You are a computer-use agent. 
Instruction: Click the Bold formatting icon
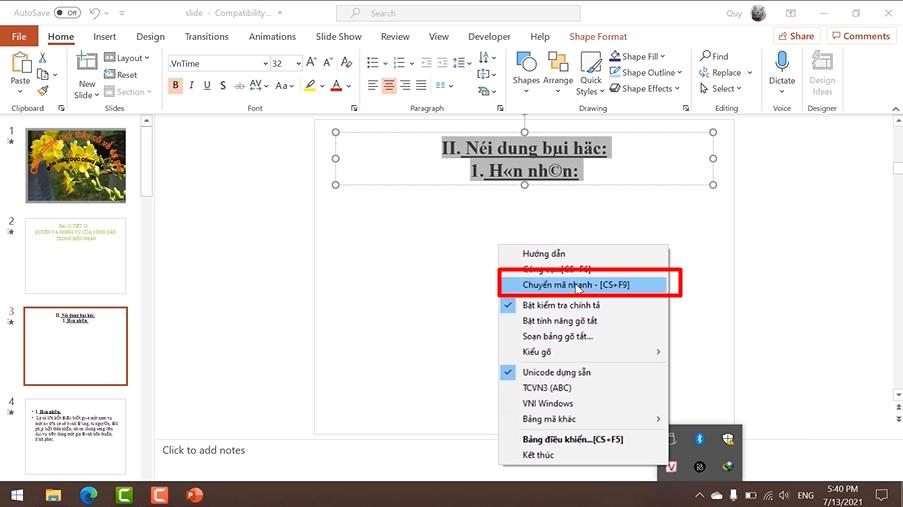176,86
